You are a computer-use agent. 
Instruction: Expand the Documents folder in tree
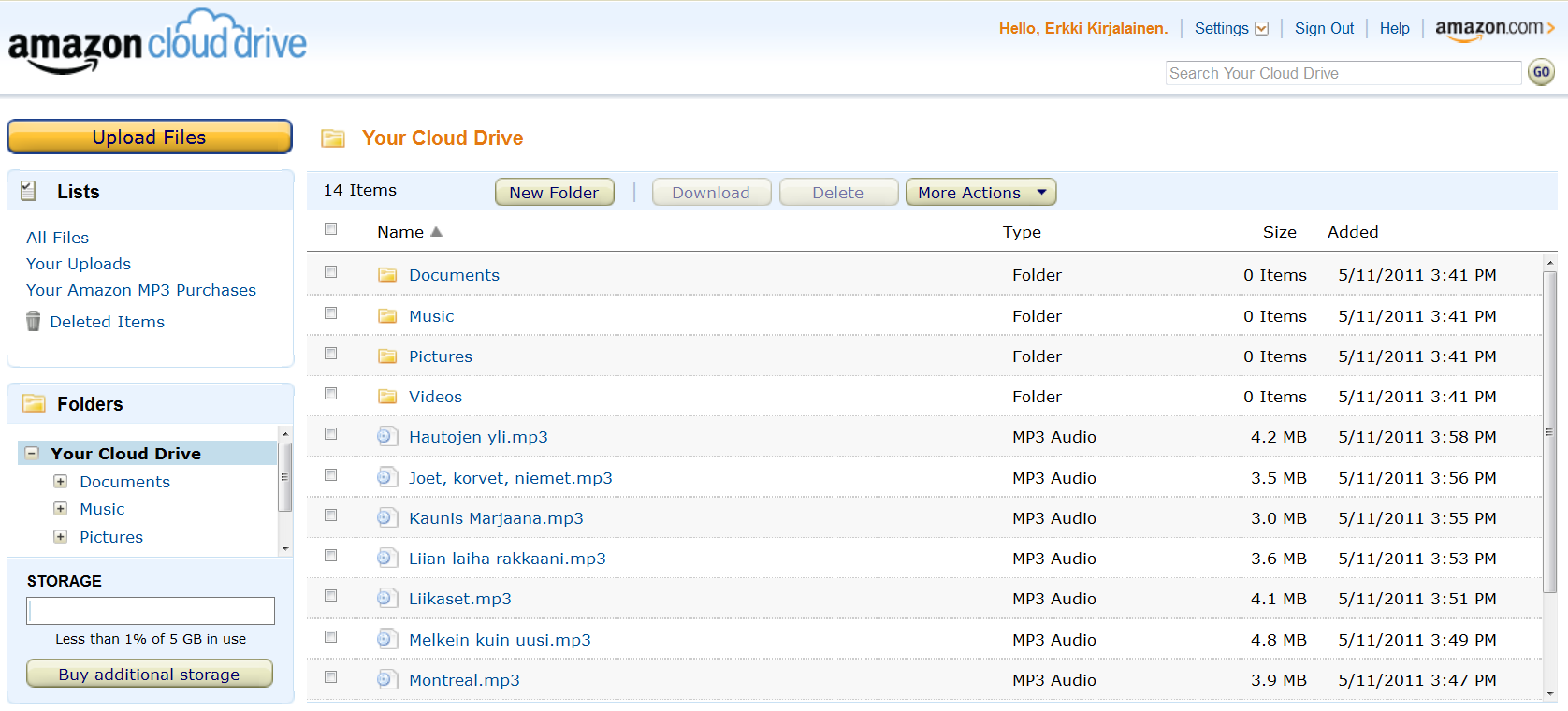pyautogui.click(x=60, y=481)
